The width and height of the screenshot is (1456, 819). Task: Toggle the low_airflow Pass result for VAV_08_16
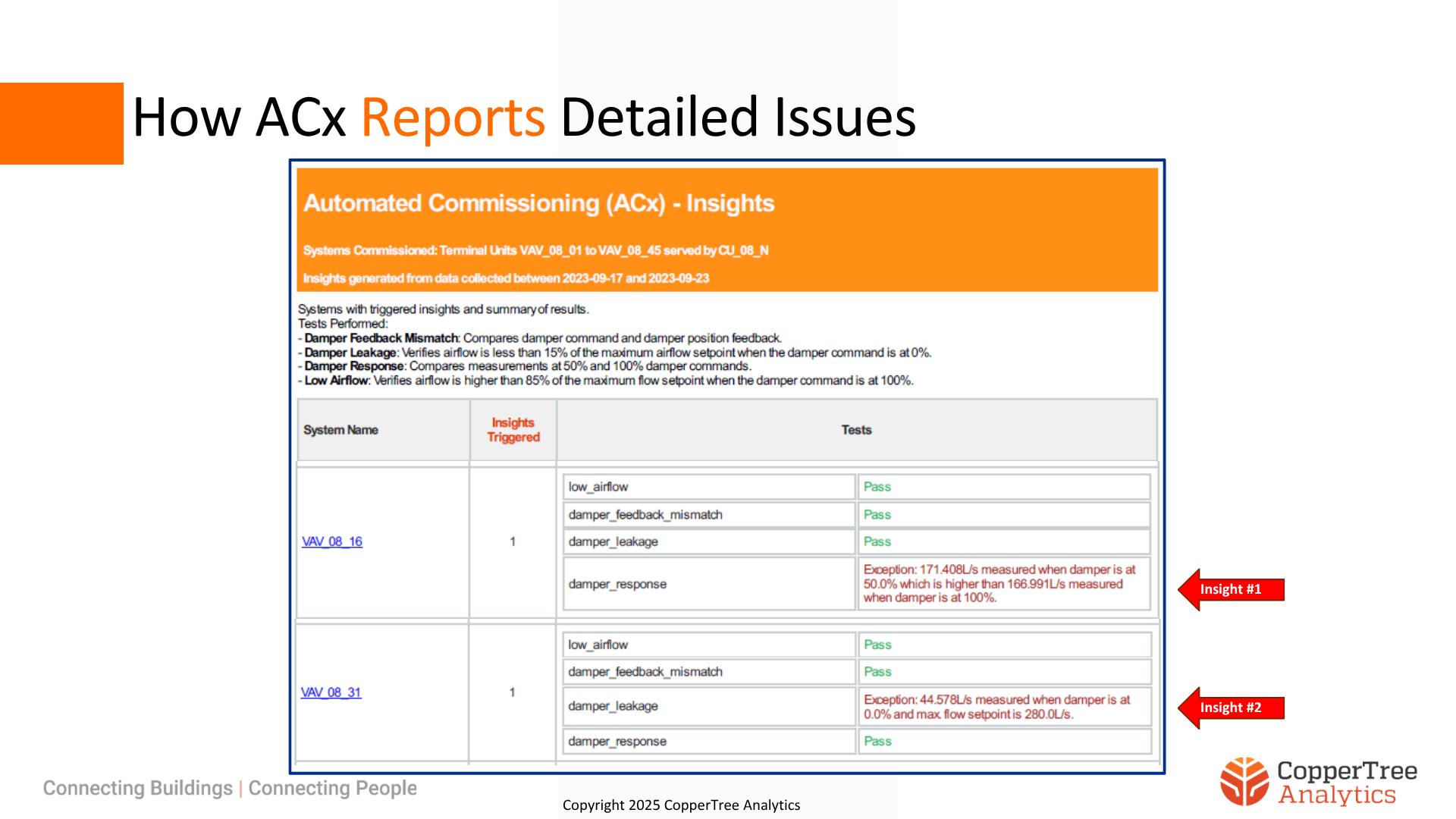coord(877,486)
